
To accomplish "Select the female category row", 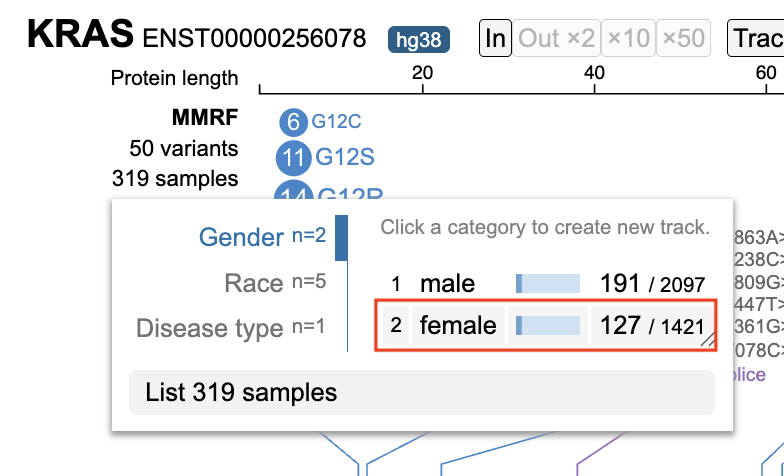I will tap(546, 326).
